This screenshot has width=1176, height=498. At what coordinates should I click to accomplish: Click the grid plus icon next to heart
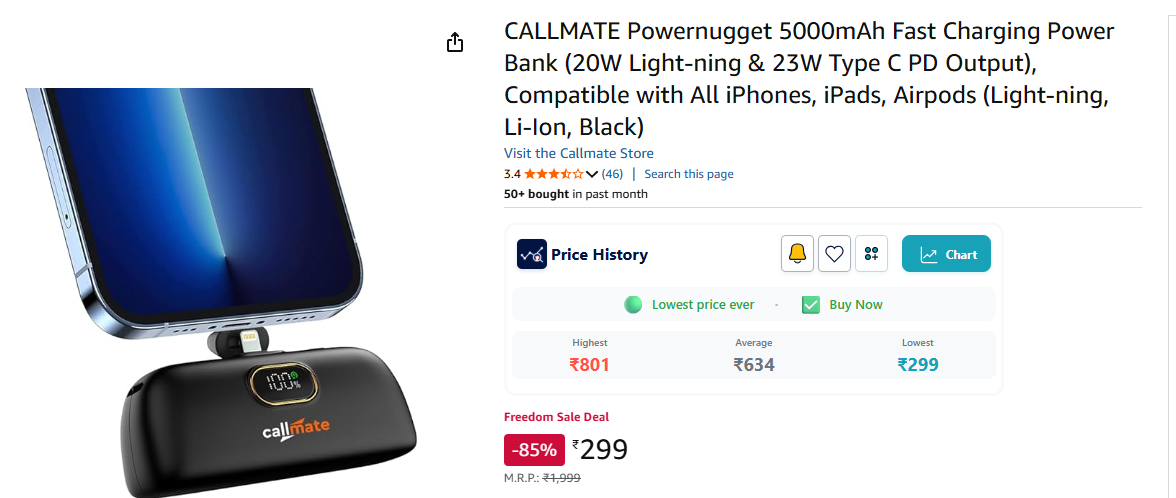tap(871, 254)
